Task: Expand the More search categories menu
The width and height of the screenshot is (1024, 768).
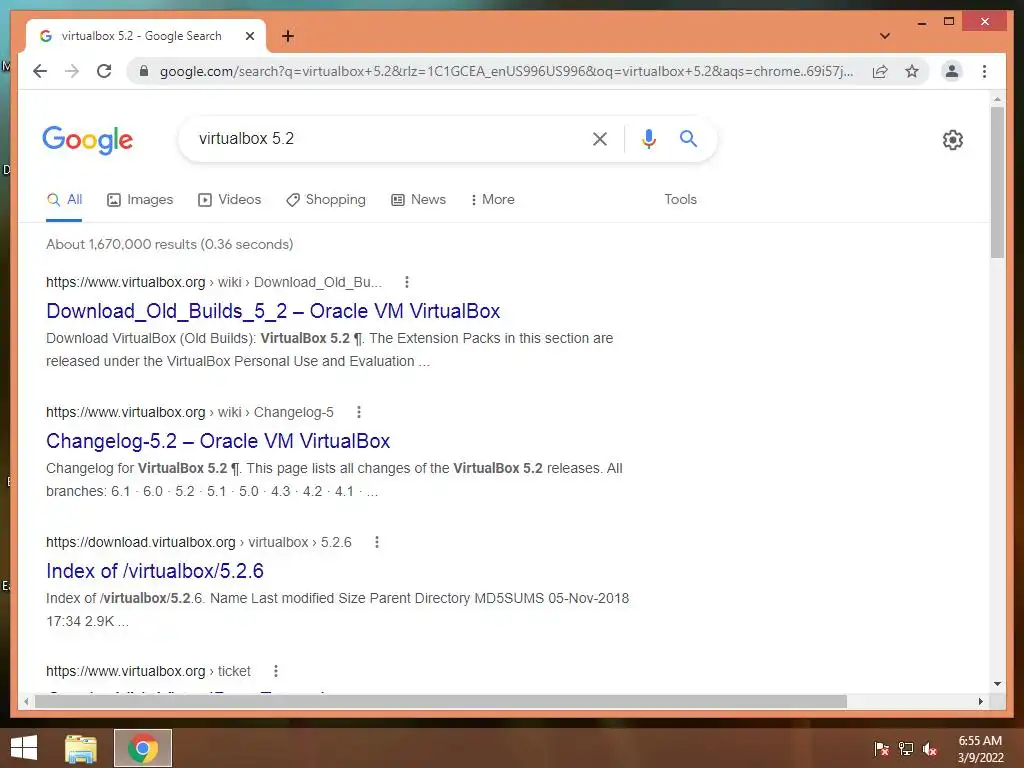Action: click(x=492, y=200)
